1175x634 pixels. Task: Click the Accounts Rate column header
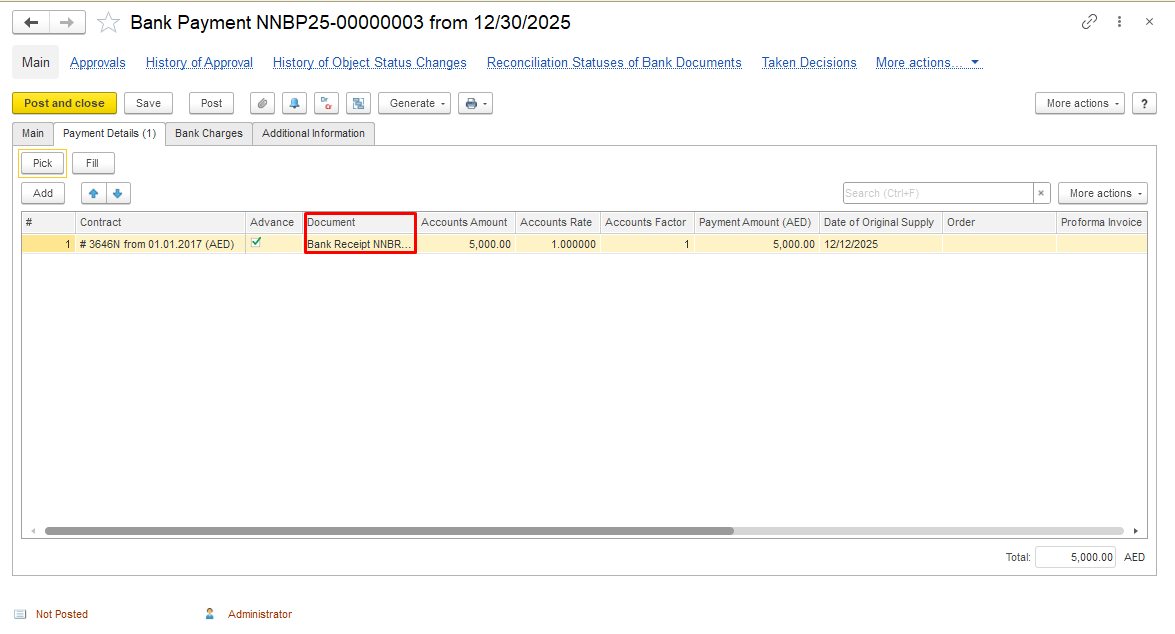point(558,223)
